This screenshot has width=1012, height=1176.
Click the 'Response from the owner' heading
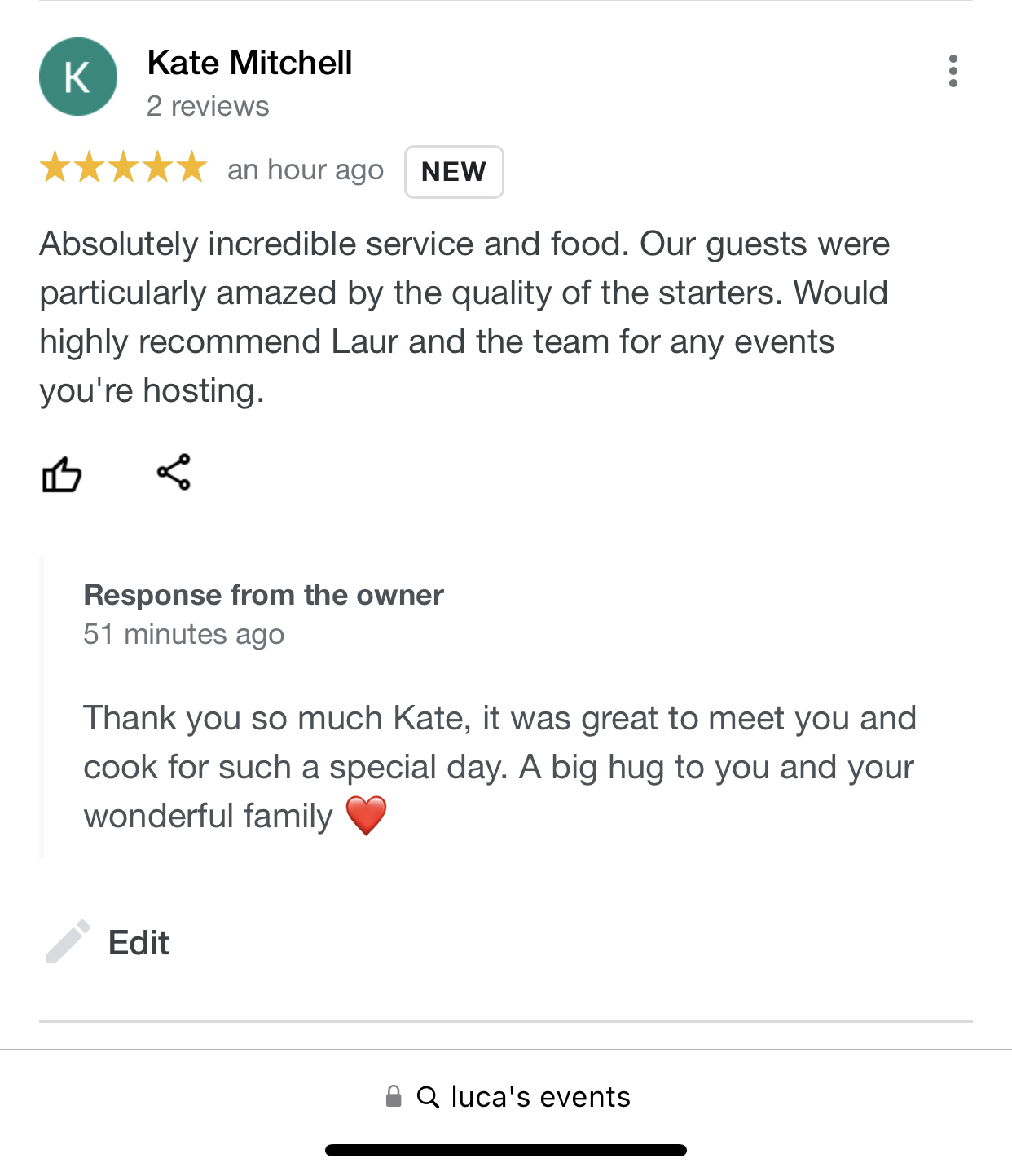pos(264,595)
